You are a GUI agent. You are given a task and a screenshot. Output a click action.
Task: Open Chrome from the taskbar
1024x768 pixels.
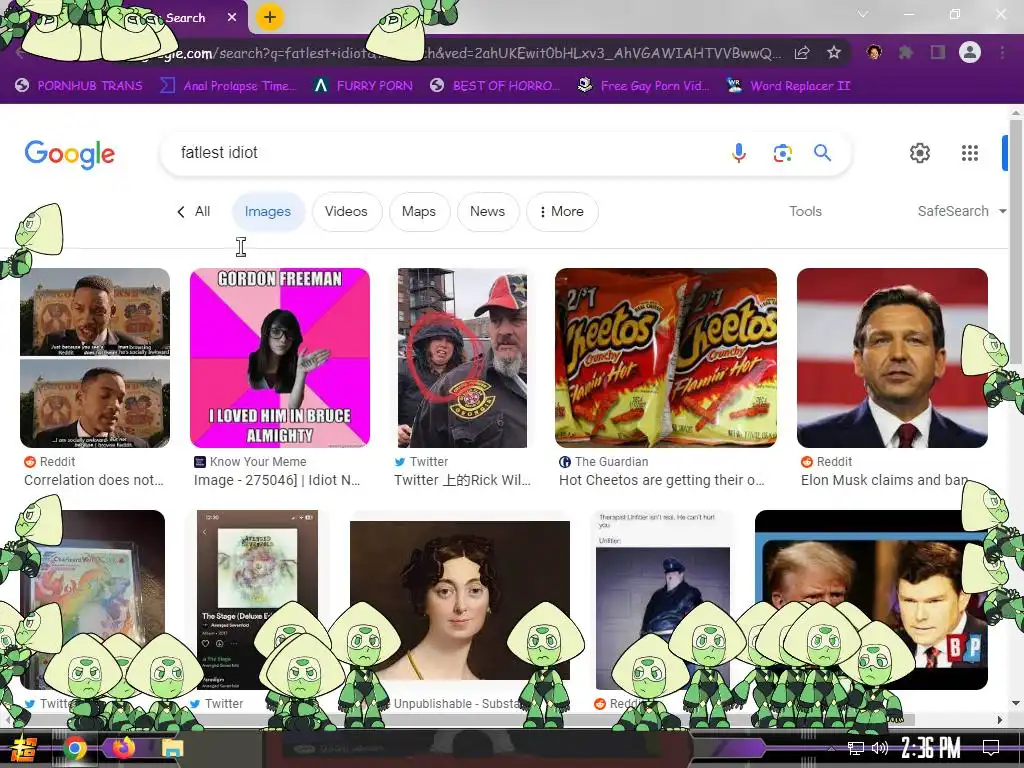[x=75, y=748]
